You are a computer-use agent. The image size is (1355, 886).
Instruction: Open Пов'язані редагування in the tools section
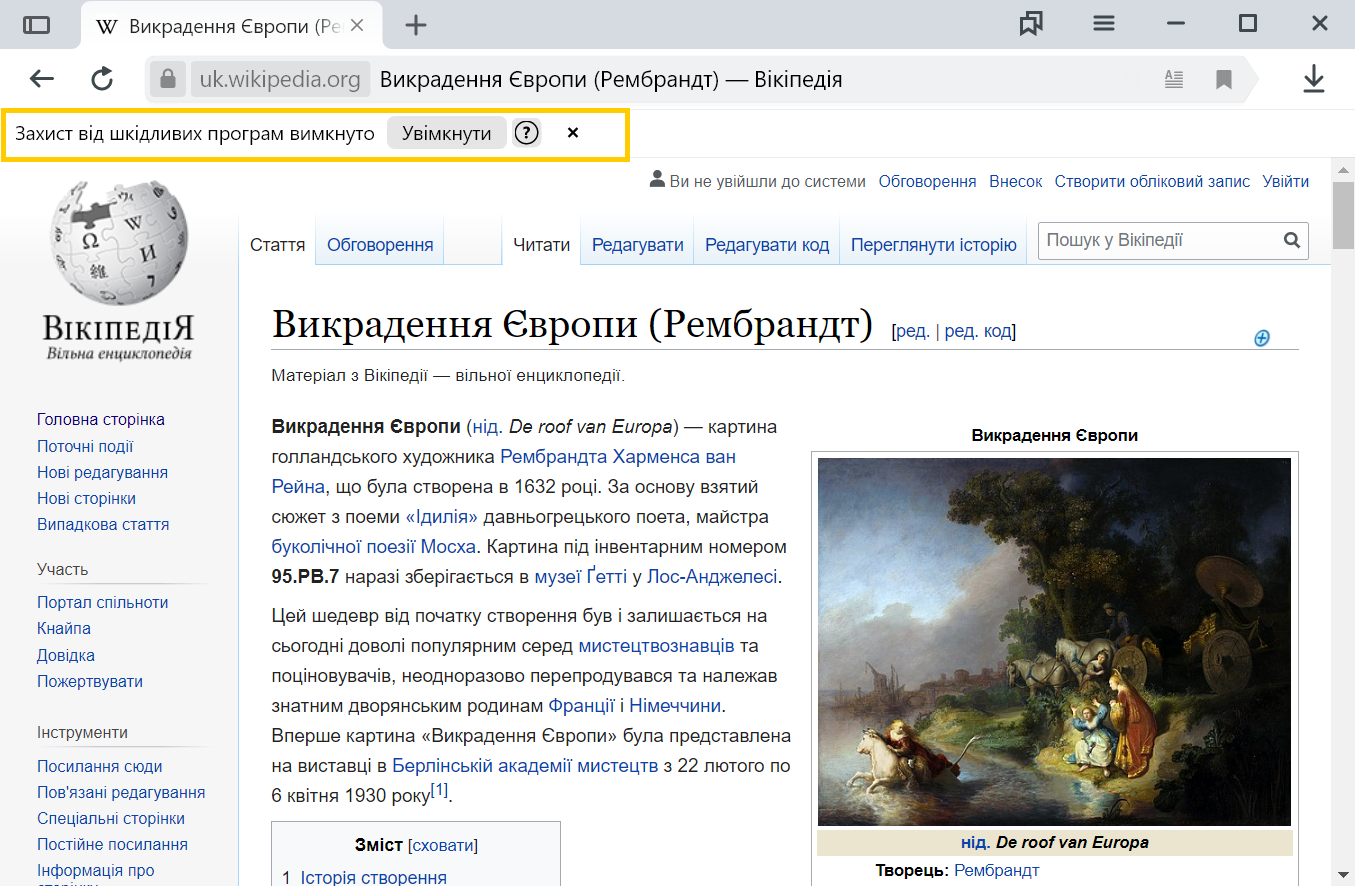pos(121,792)
